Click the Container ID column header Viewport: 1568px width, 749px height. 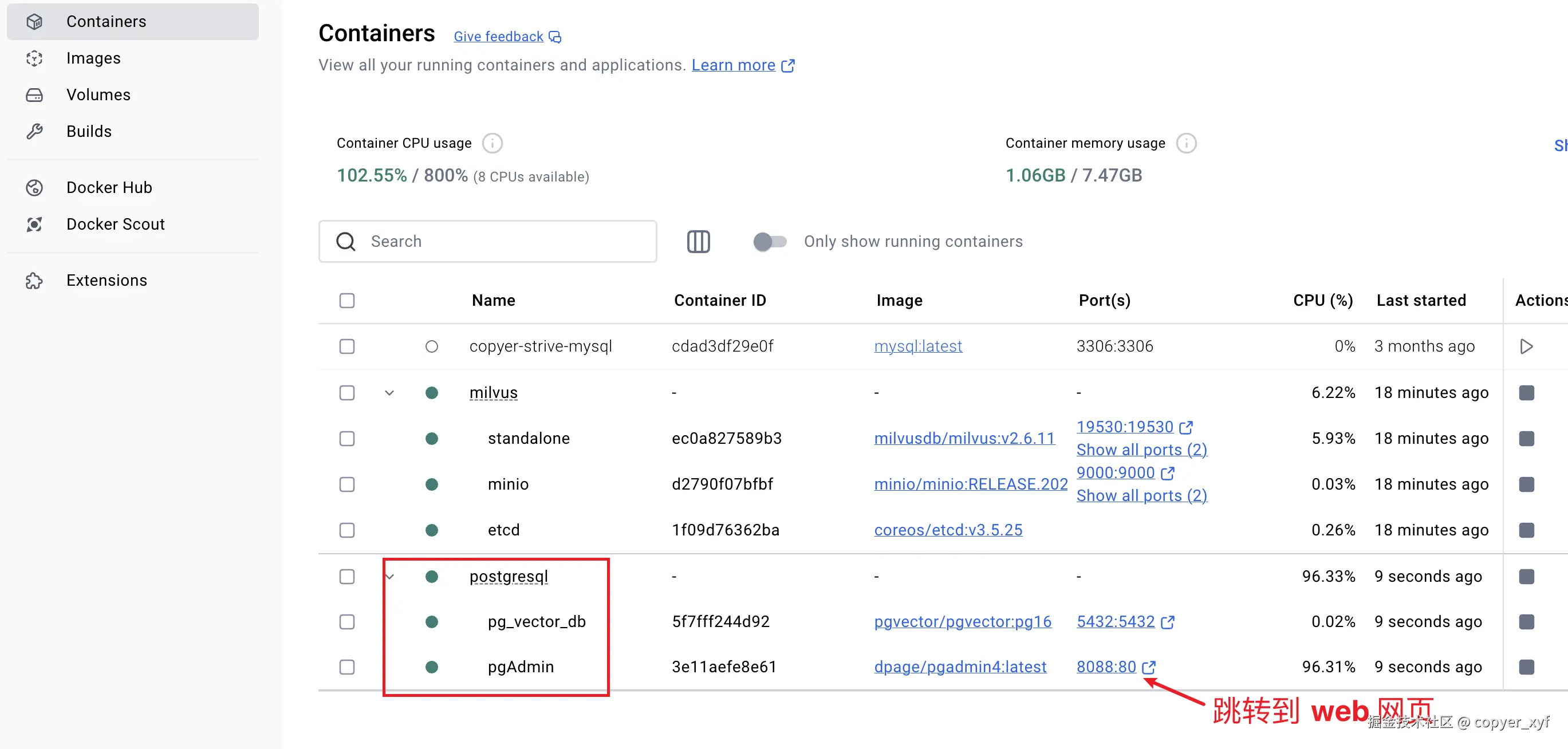pyautogui.click(x=719, y=301)
